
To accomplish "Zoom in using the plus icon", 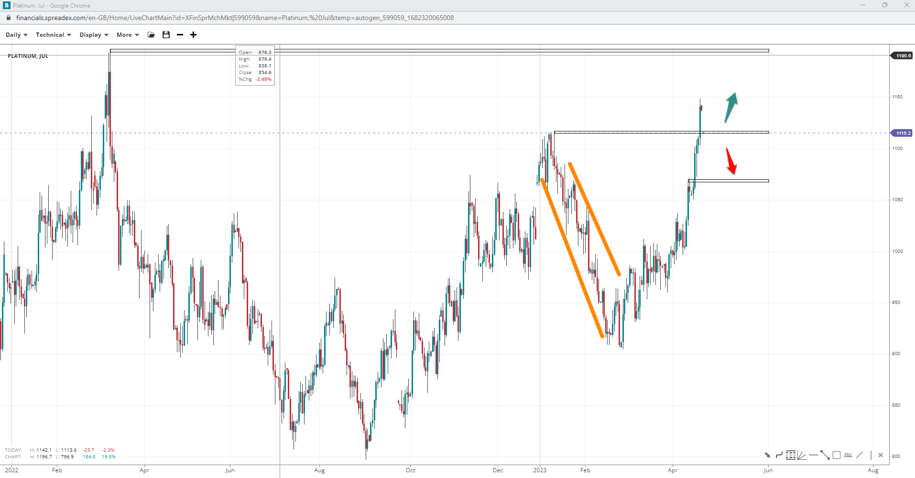I will (193, 35).
